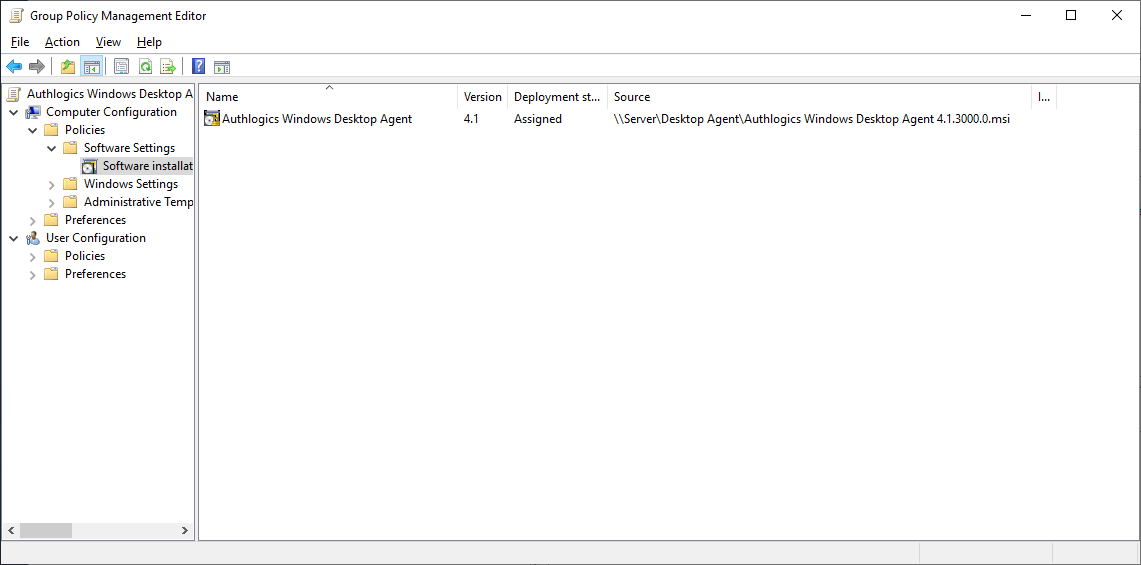The image size is (1141, 565).
Task: Open the Action menu
Action: pyautogui.click(x=63, y=42)
